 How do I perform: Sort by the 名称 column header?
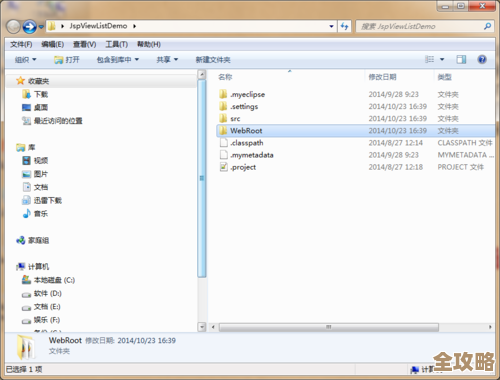pyautogui.click(x=225, y=77)
